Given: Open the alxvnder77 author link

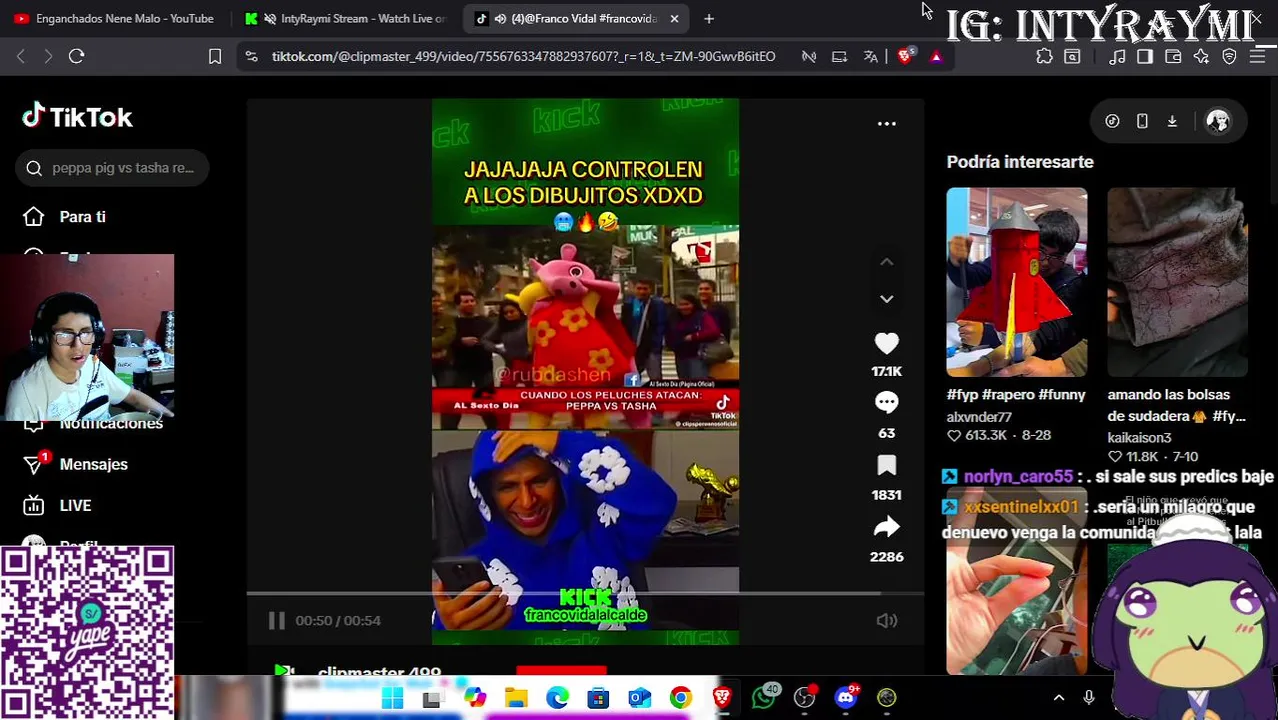Looking at the screenshot, I should point(979,417).
